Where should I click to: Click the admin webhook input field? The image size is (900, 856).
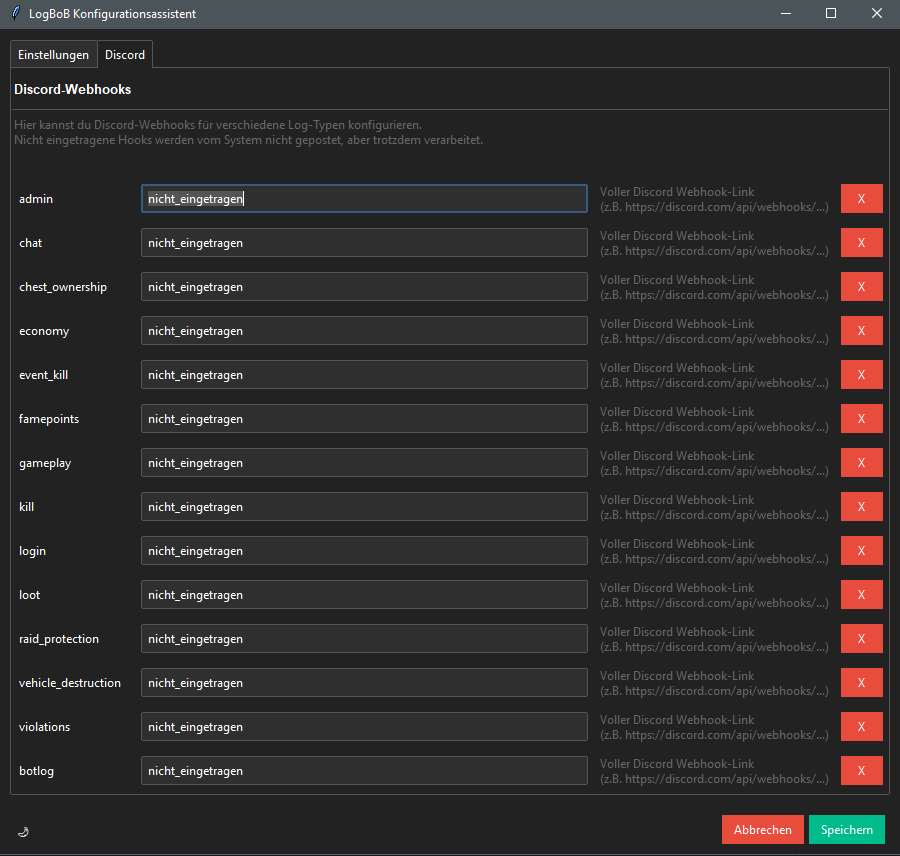click(x=364, y=199)
